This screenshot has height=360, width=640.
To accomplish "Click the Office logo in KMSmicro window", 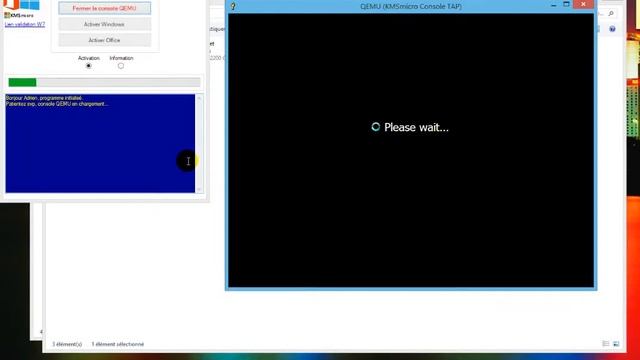I will pos(11,4).
